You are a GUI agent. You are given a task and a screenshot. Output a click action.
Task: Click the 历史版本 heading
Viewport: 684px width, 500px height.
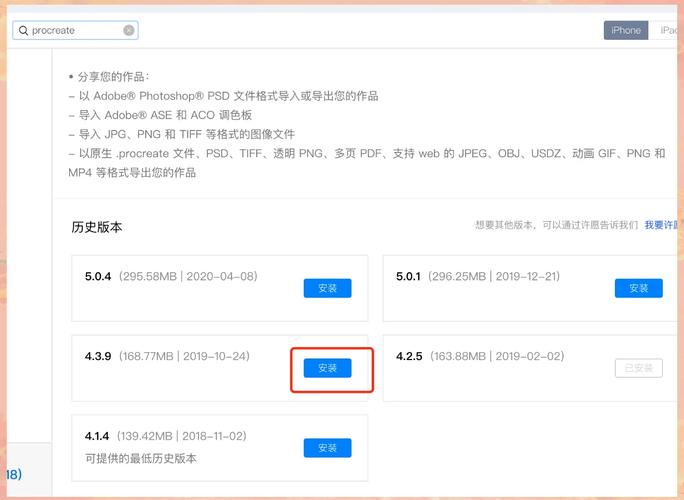coord(97,227)
